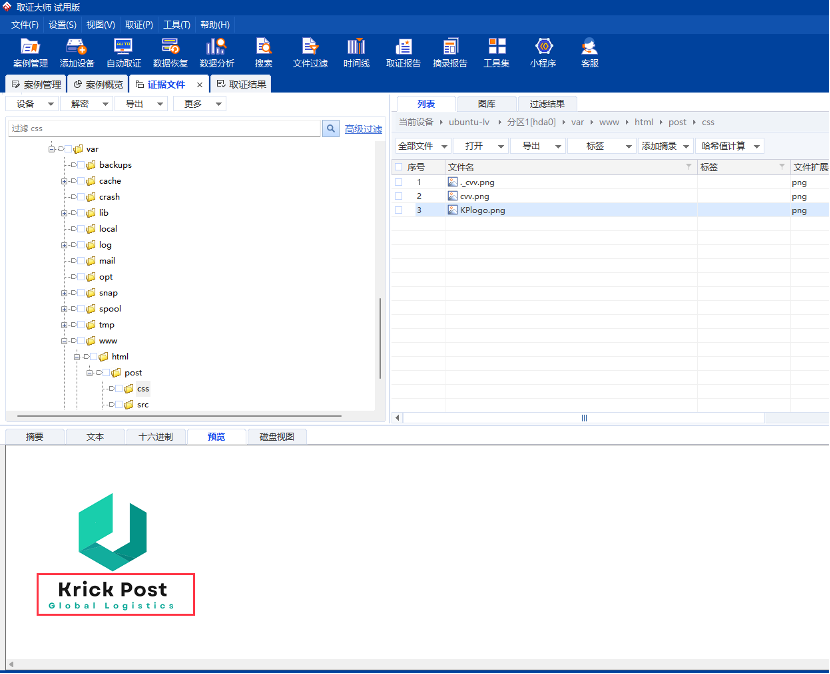Check the local folder checkbox

pyautogui.click(x=81, y=229)
